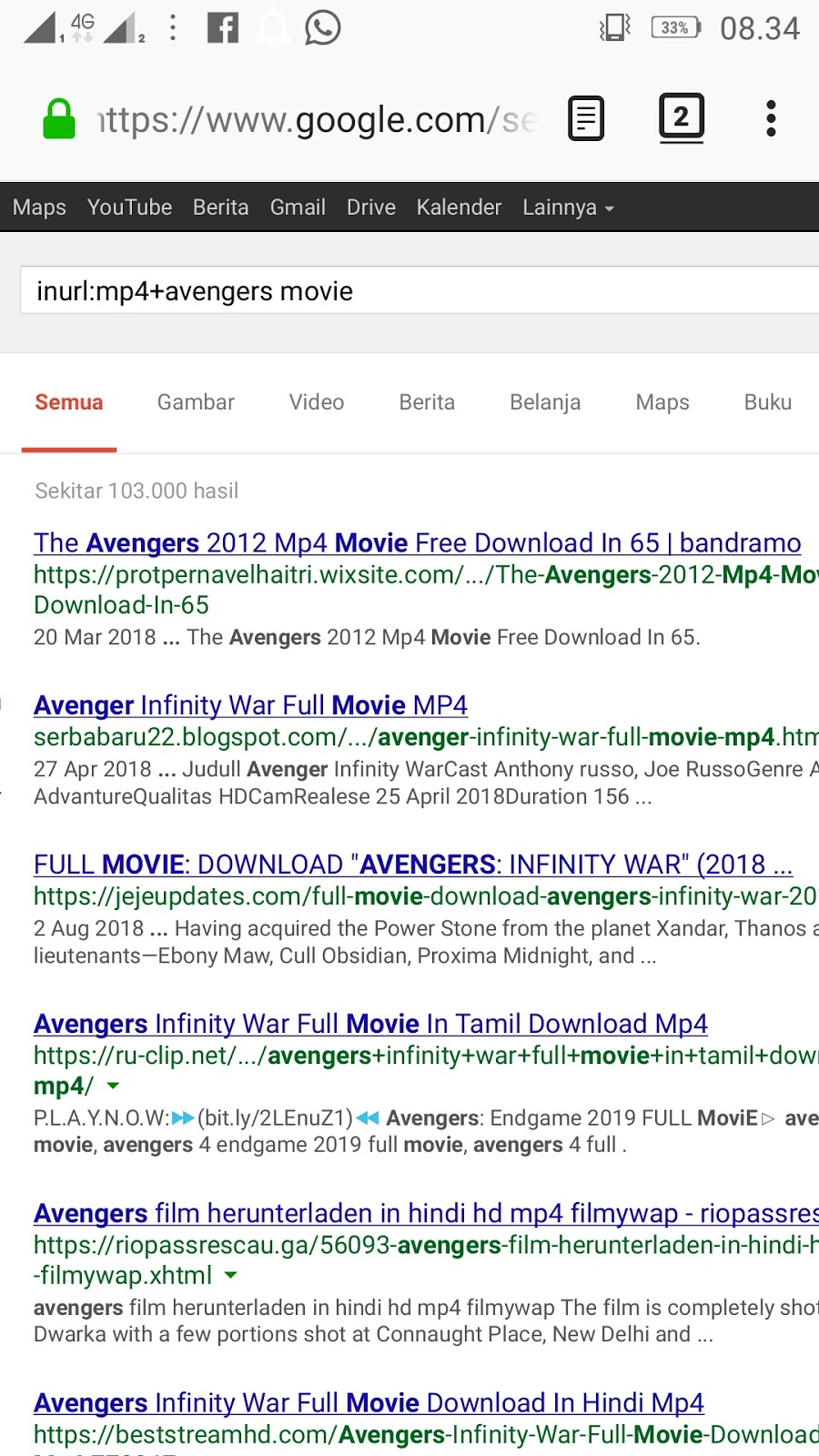Tap the beststreamhd.com green URL
This screenshot has width=819, height=1456.
426,1435
